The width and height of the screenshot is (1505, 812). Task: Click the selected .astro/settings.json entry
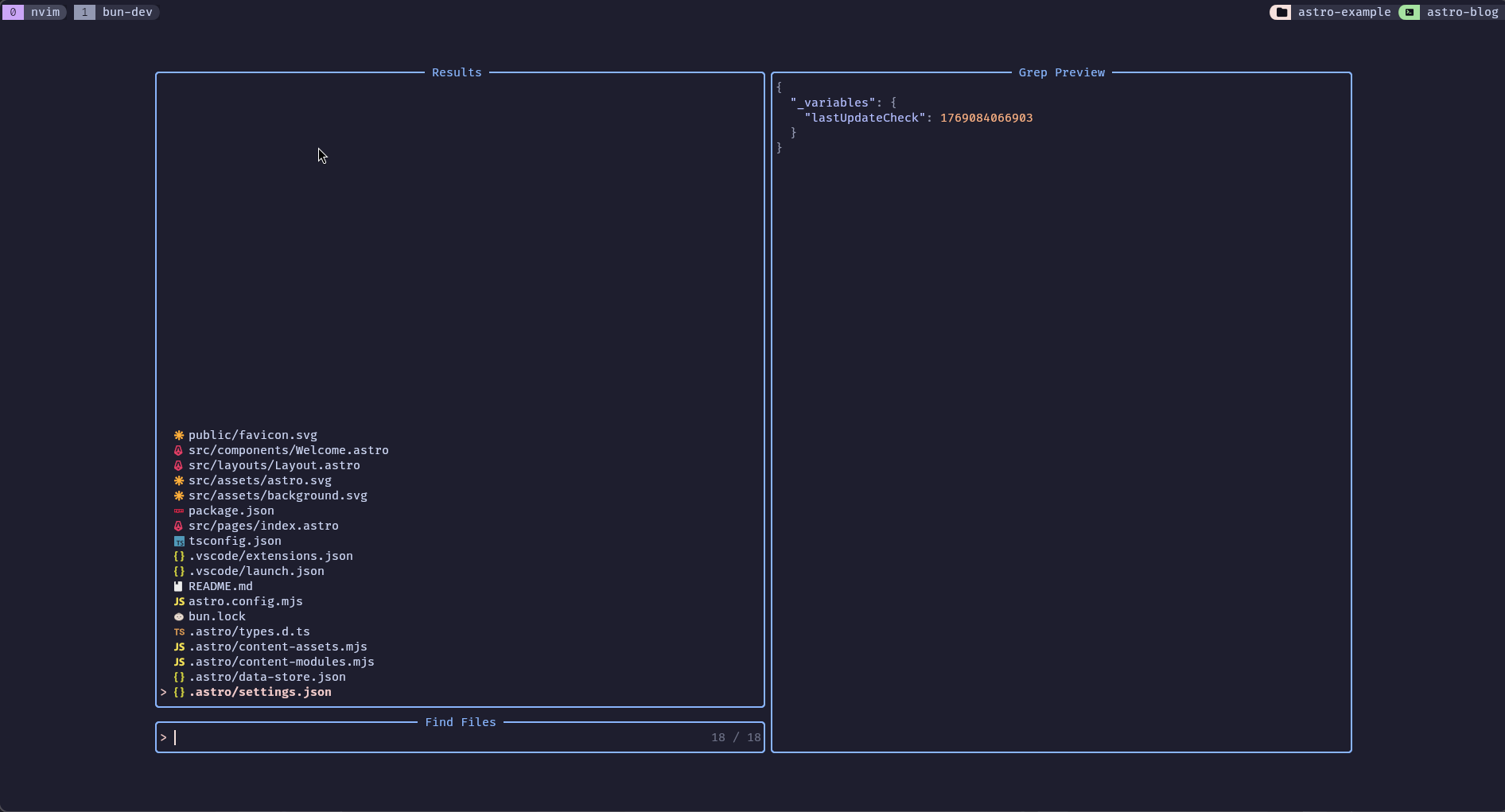260,692
